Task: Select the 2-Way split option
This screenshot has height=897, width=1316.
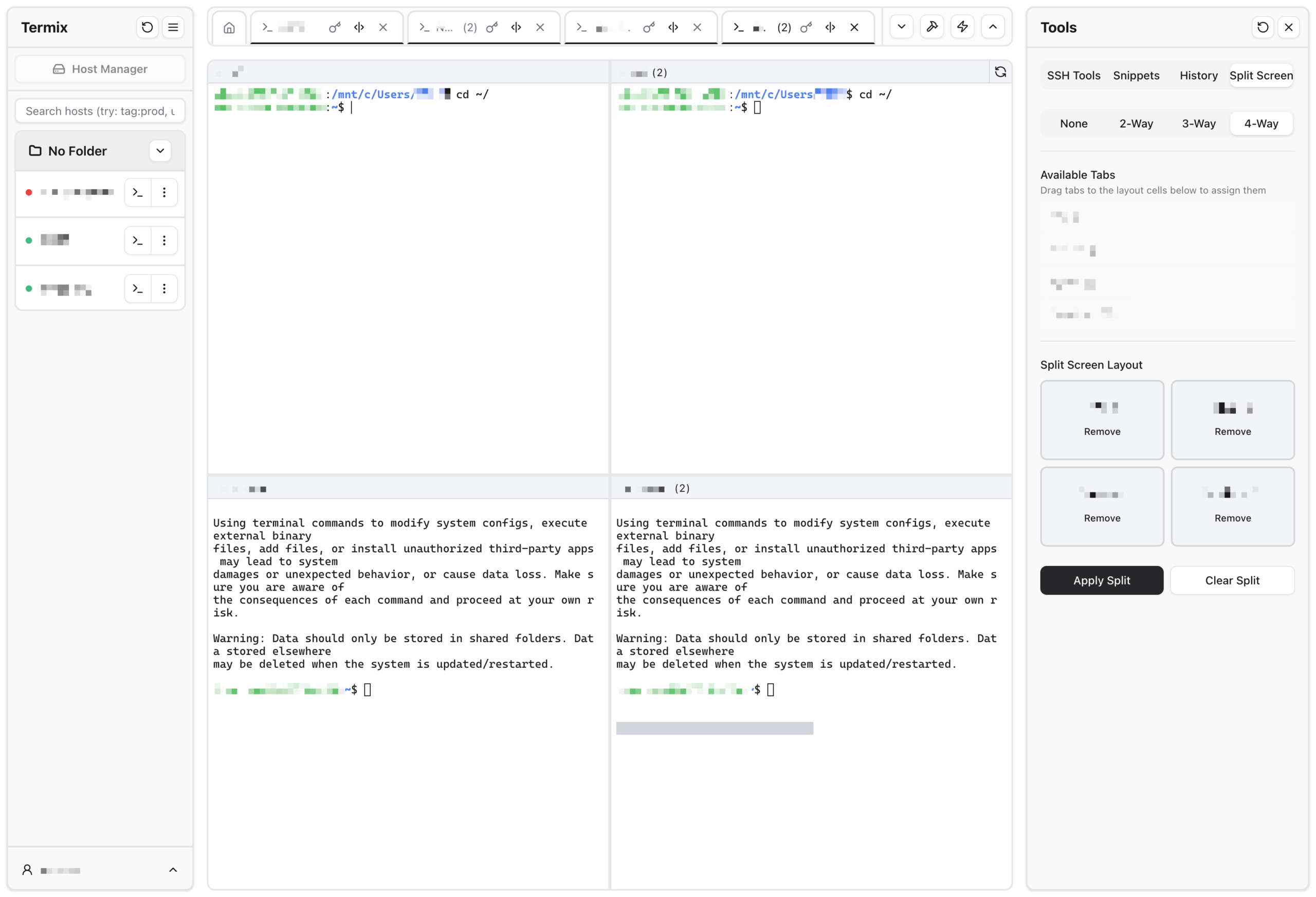Action: pyautogui.click(x=1136, y=123)
